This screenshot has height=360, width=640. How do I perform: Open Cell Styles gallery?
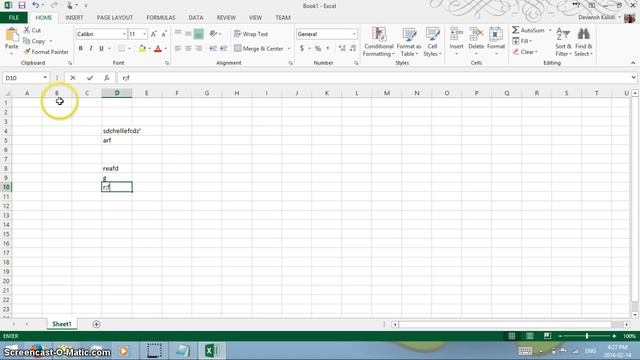click(x=432, y=42)
